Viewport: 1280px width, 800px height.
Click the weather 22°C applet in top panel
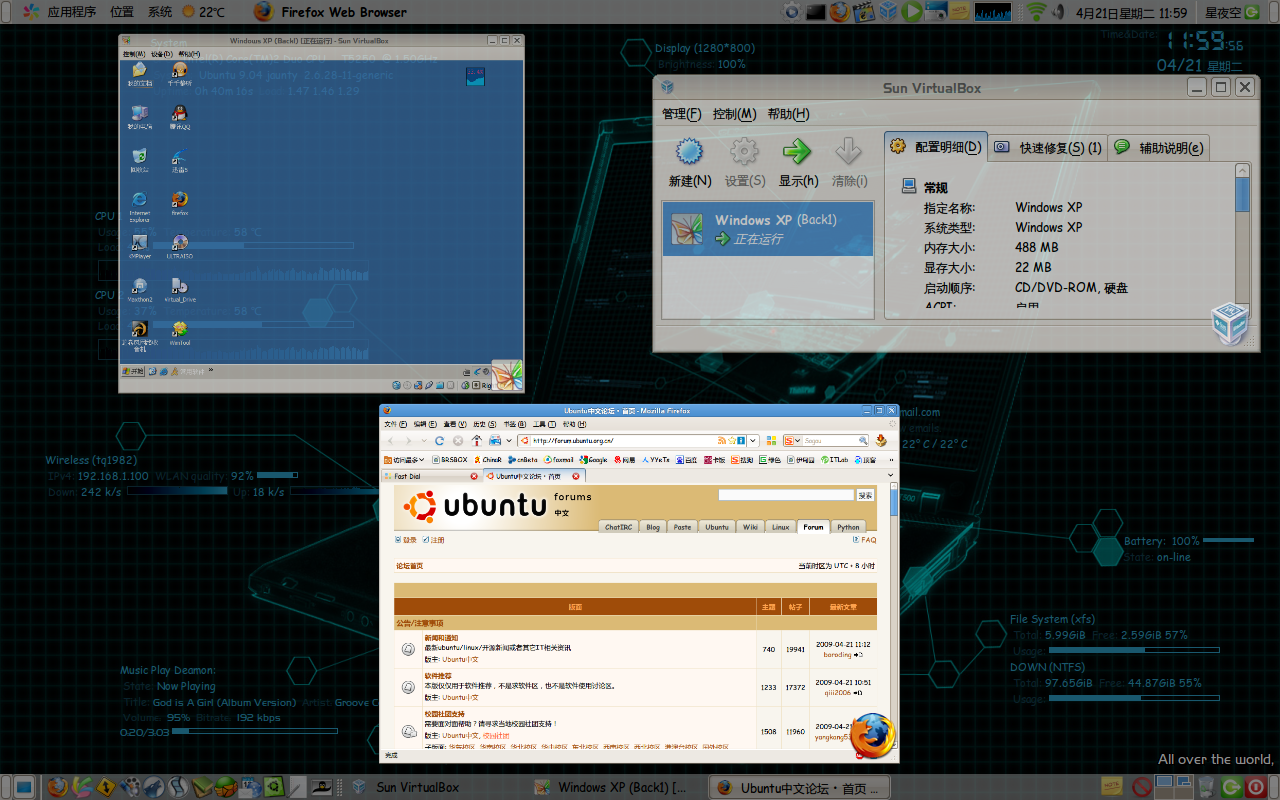pos(203,12)
